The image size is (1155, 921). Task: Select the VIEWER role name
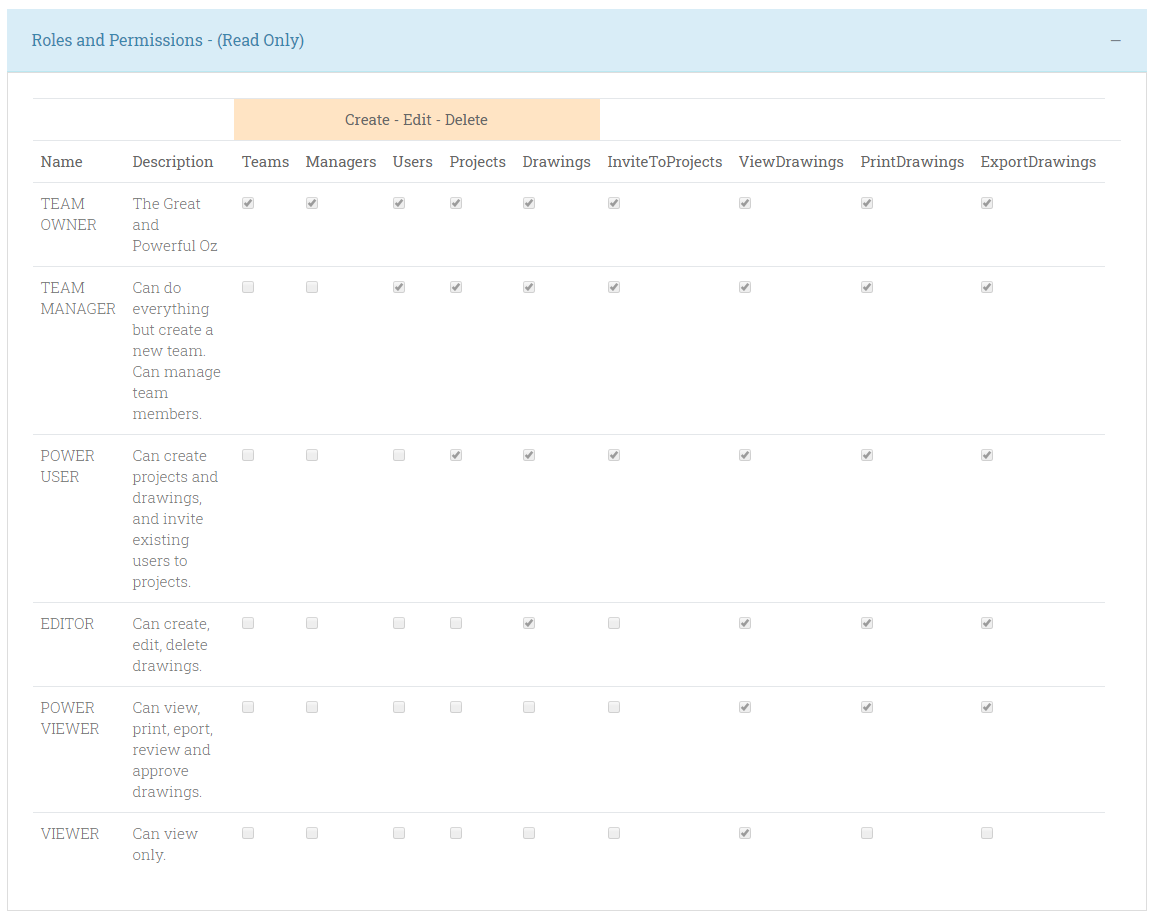click(70, 834)
